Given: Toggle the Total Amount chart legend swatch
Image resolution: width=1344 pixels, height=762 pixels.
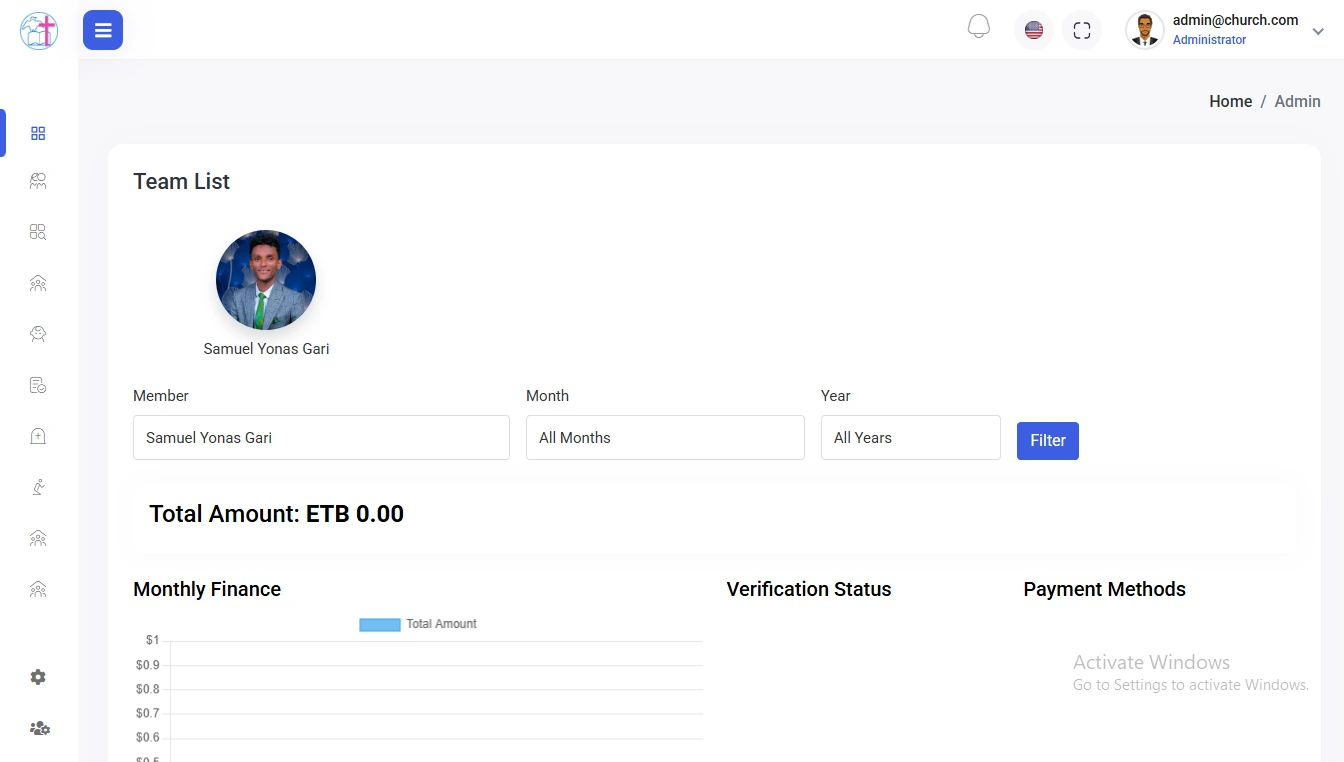Looking at the screenshot, I should pyautogui.click(x=380, y=624).
